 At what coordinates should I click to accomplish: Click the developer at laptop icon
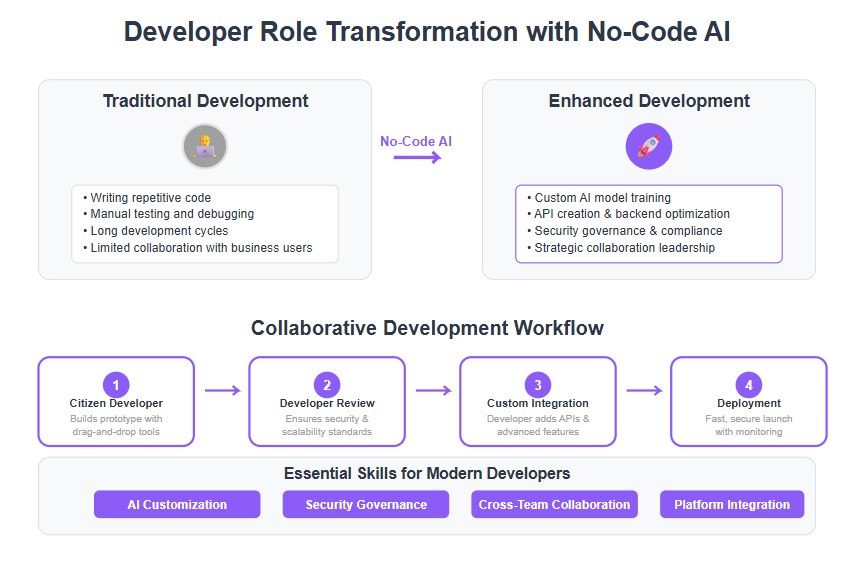click(205, 146)
